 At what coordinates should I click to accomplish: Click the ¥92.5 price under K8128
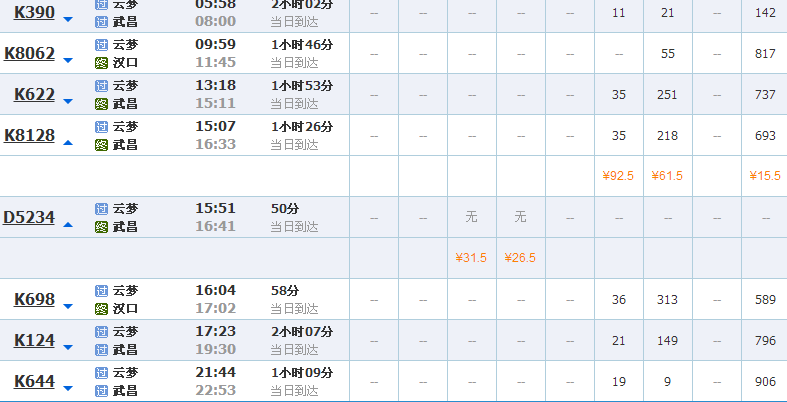coord(618,176)
